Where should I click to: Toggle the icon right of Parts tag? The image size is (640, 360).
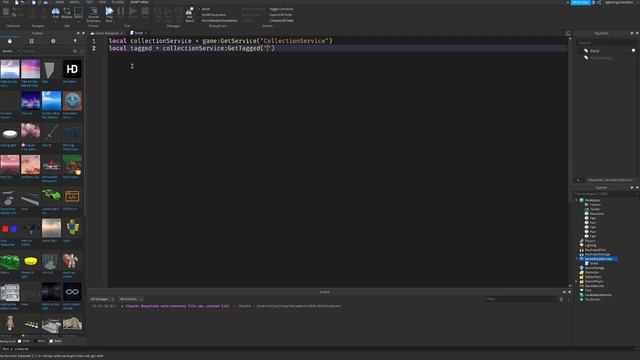(633, 51)
